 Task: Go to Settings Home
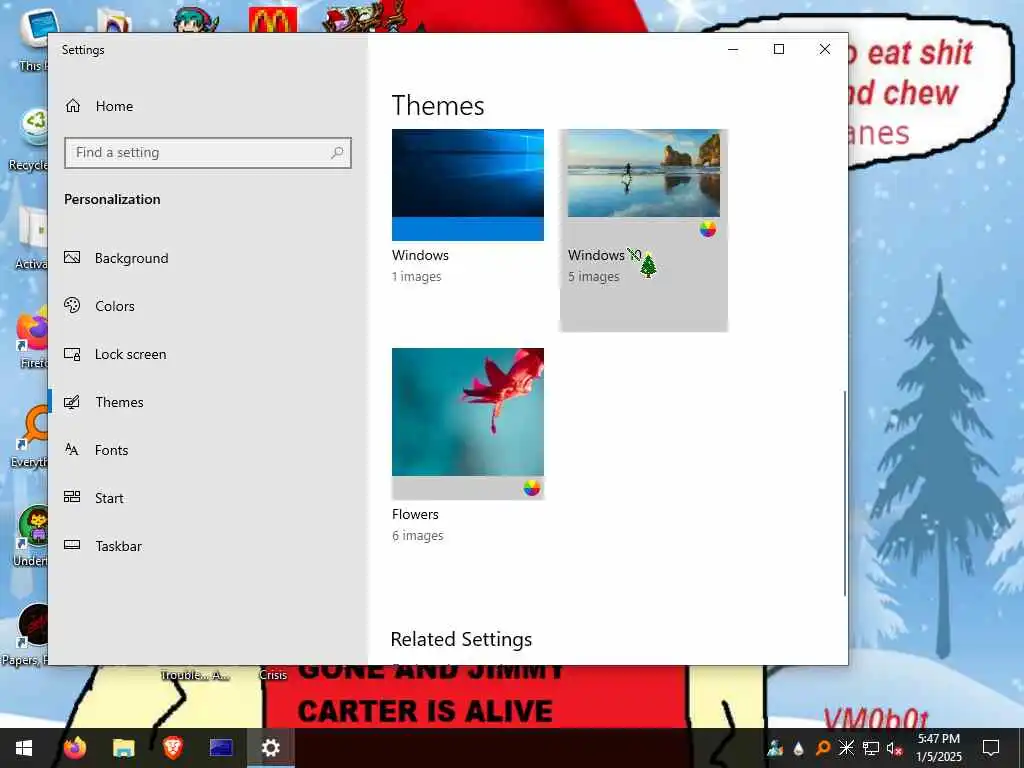pos(99,106)
